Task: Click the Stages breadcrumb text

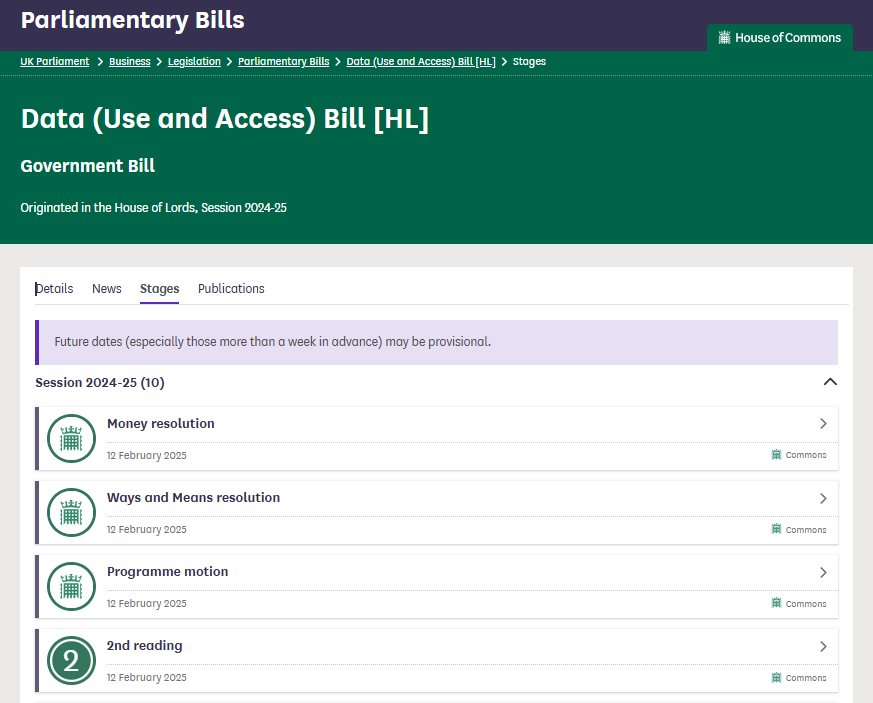Action: coord(529,61)
